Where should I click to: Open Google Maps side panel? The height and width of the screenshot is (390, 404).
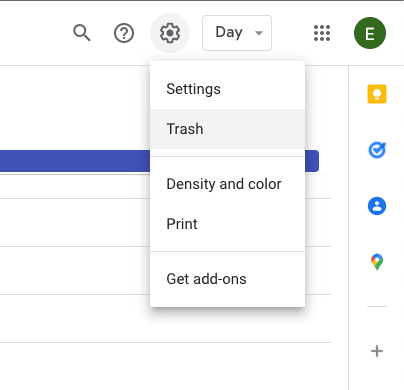(377, 262)
